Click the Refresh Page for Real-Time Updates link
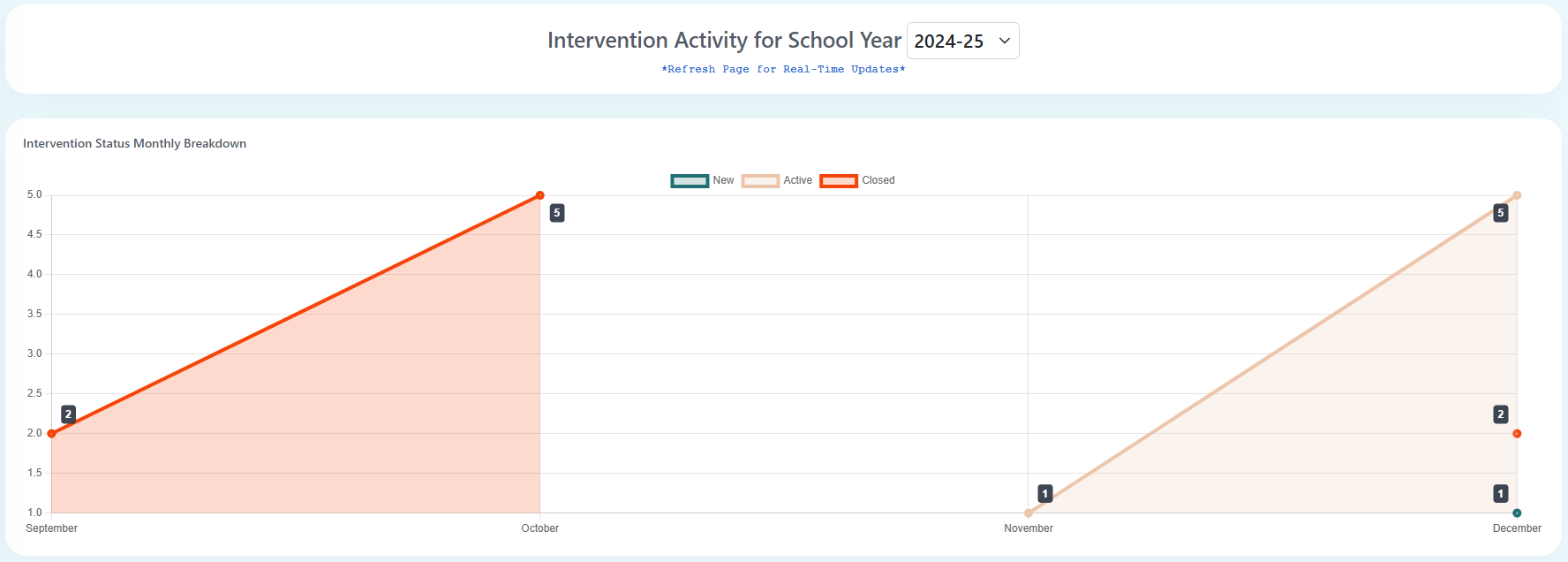 (782, 69)
